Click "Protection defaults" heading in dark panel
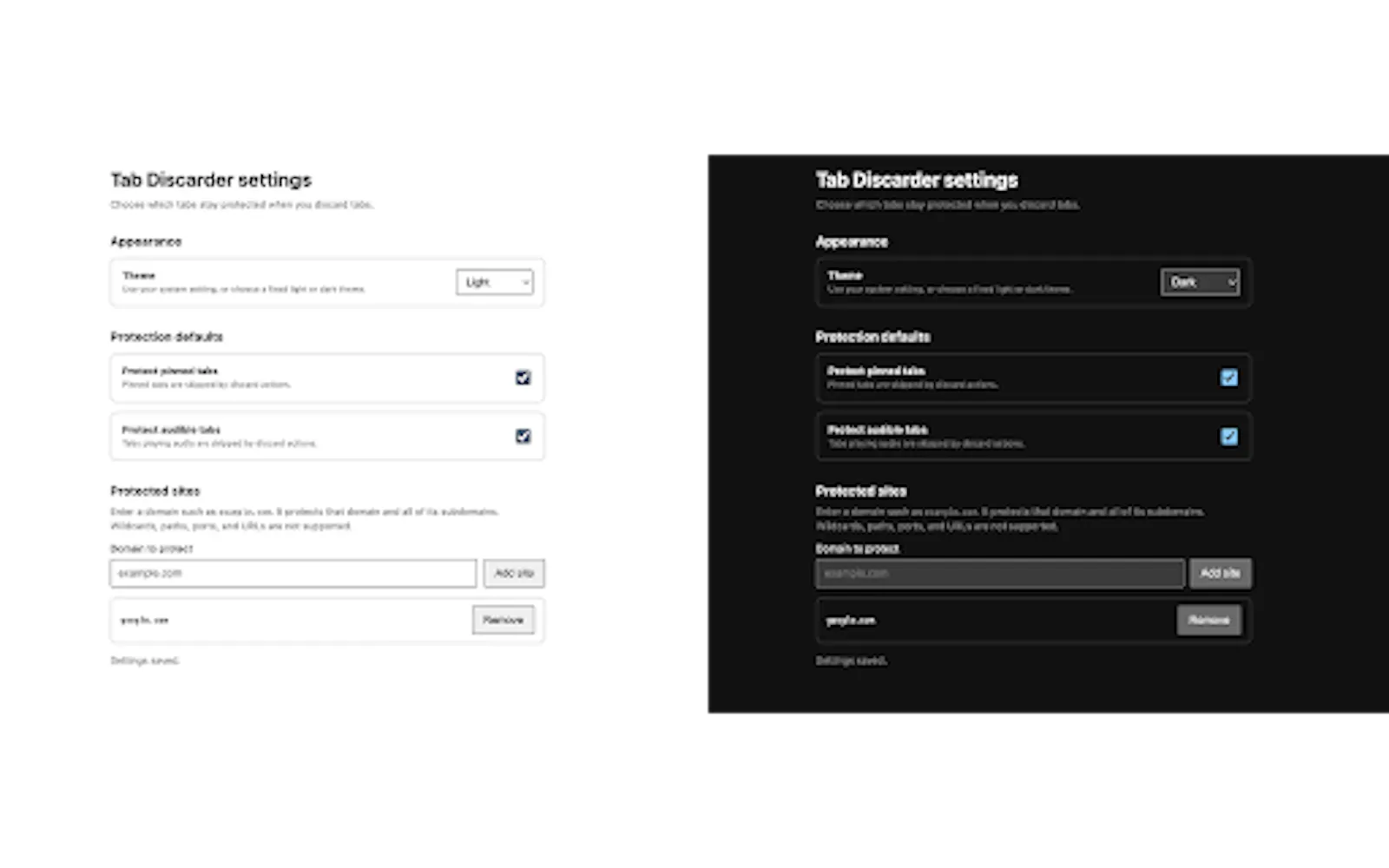Image resolution: width=1389 pixels, height=868 pixels. pyautogui.click(x=872, y=337)
